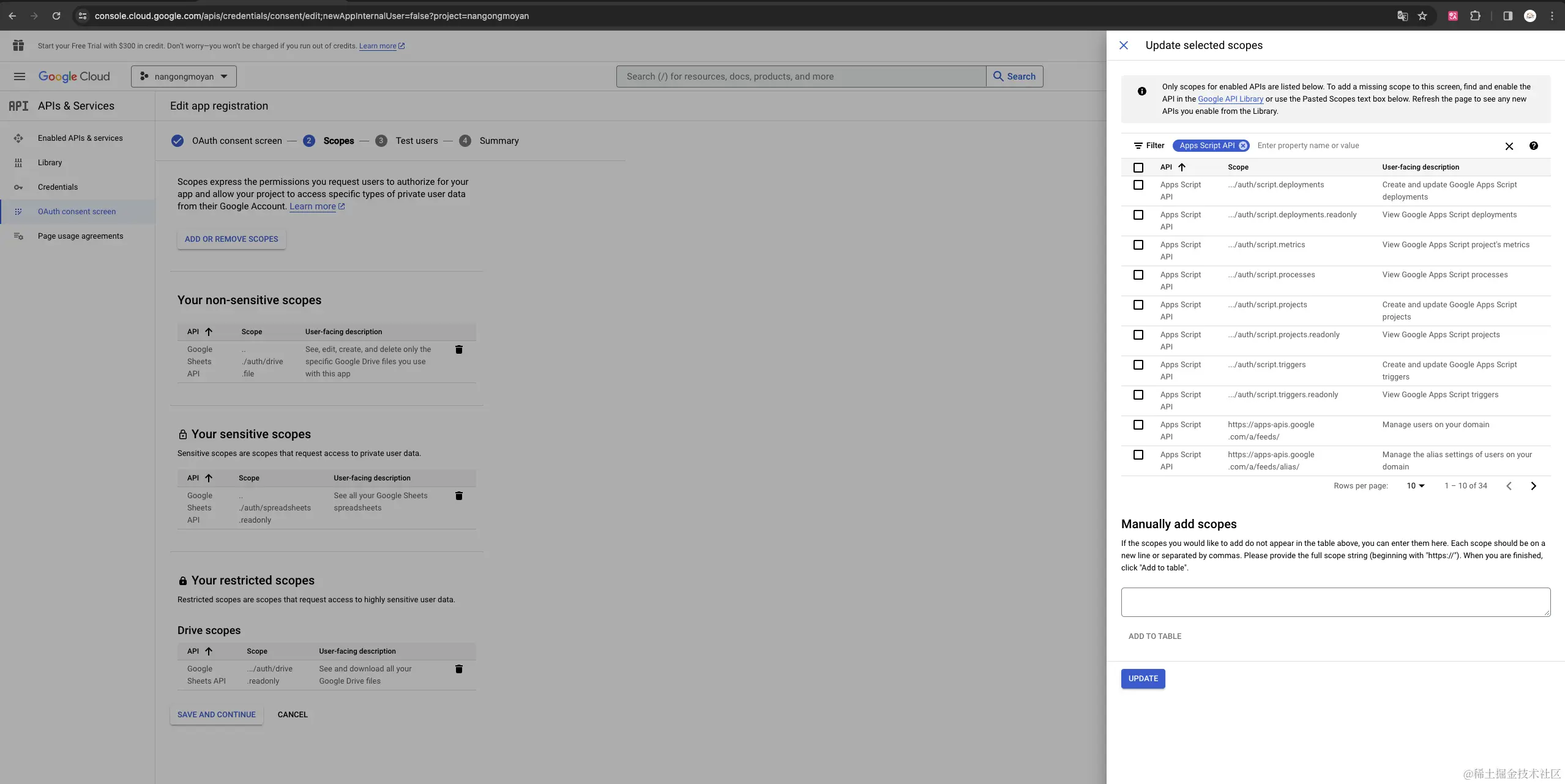1565x784 pixels.
Task: Open the Google API Library link
Action: click(1230, 99)
